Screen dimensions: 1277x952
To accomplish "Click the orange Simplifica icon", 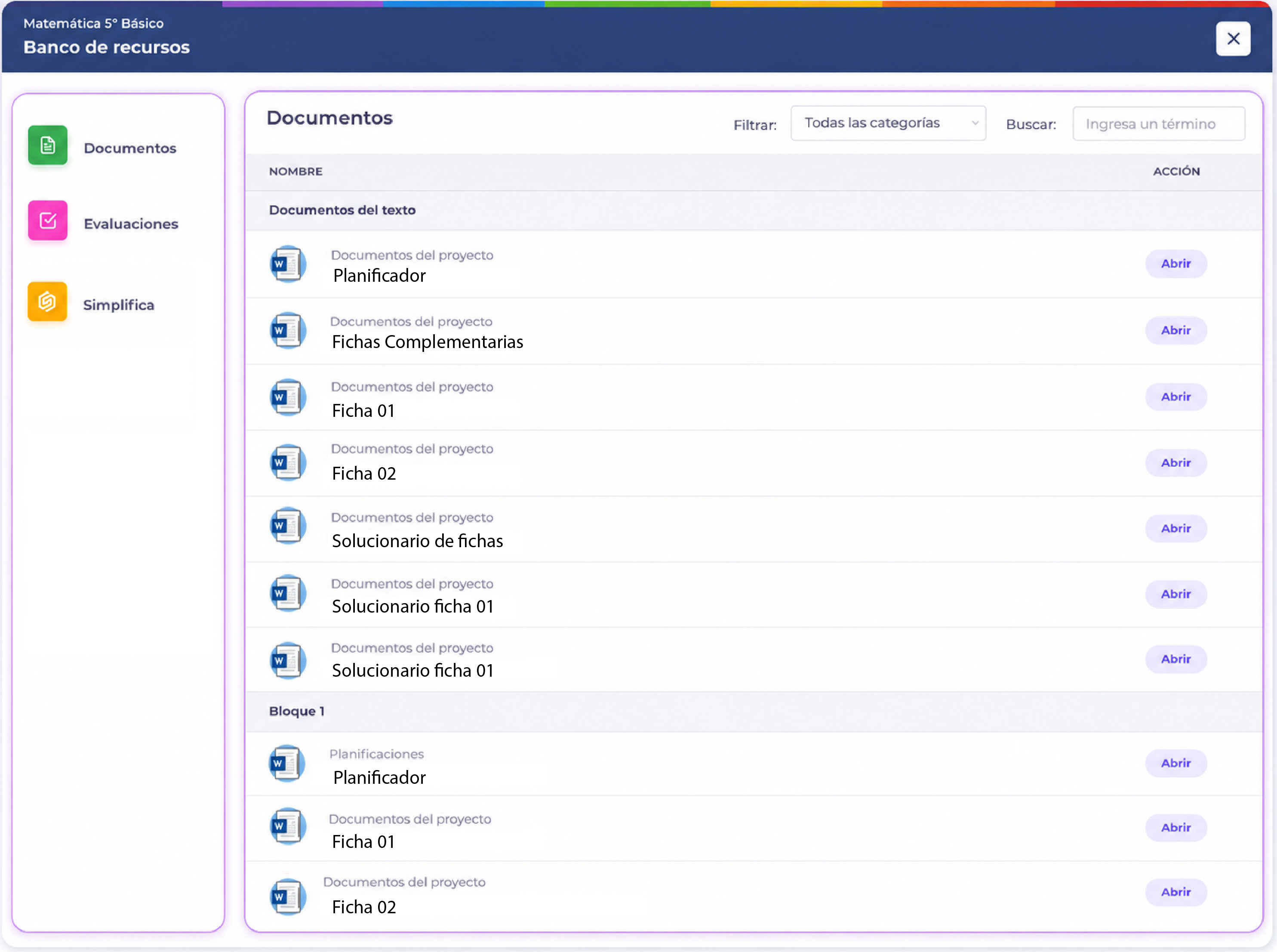I will [47, 302].
